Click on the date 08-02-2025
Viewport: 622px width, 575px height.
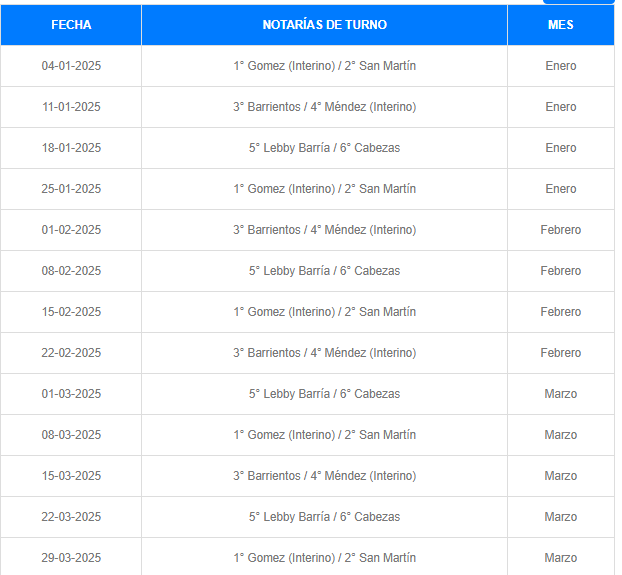coord(71,271)
